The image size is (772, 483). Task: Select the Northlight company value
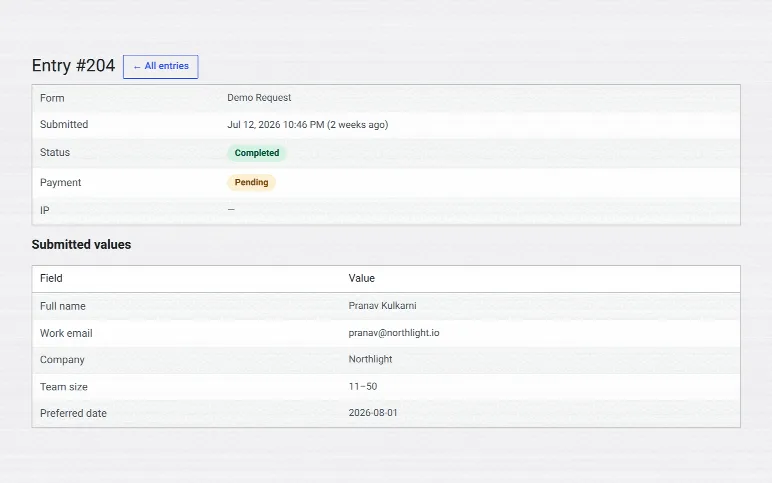coord(370,359)
